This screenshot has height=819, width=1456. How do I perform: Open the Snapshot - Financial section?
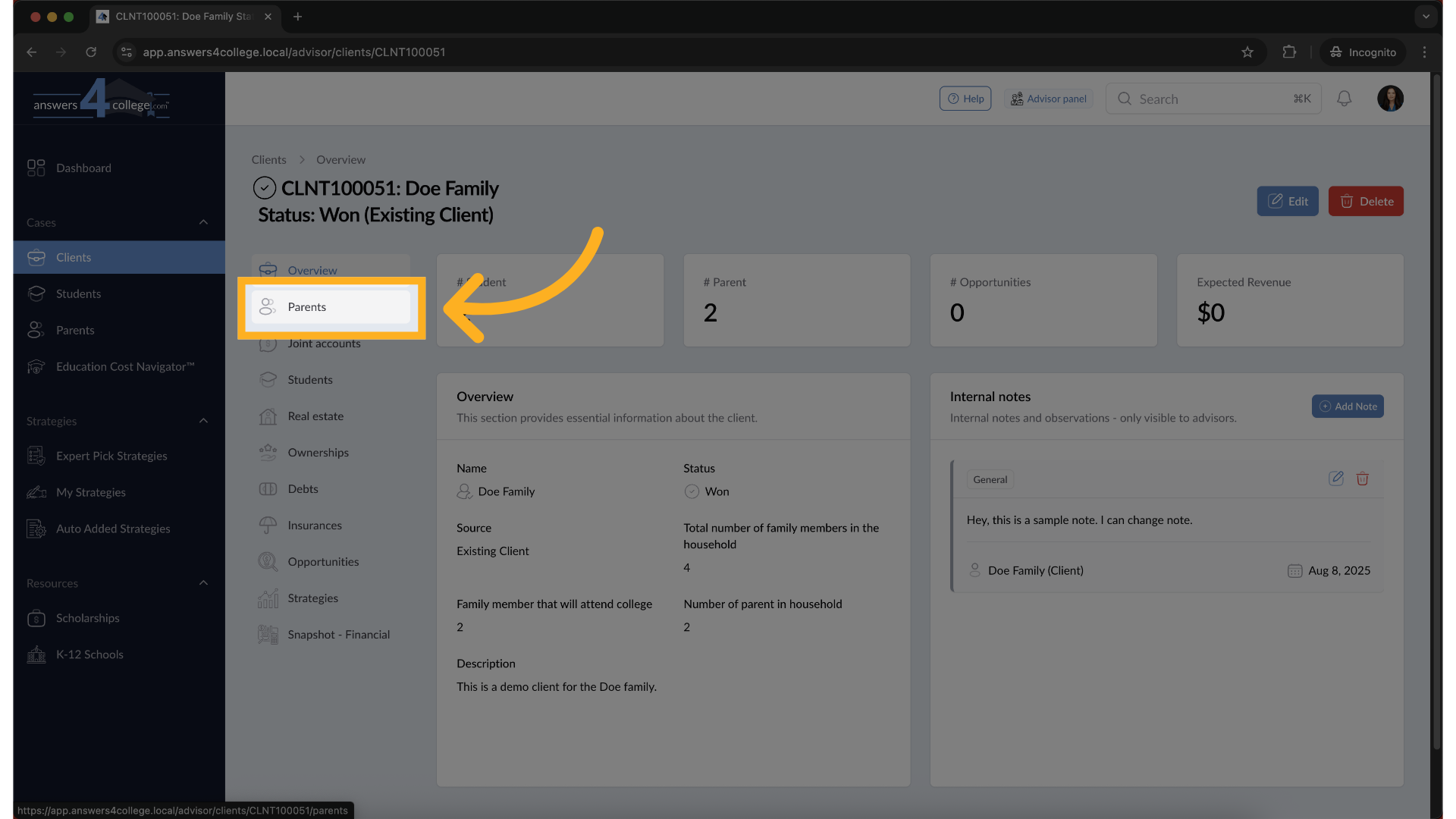(x=338, y=635)
